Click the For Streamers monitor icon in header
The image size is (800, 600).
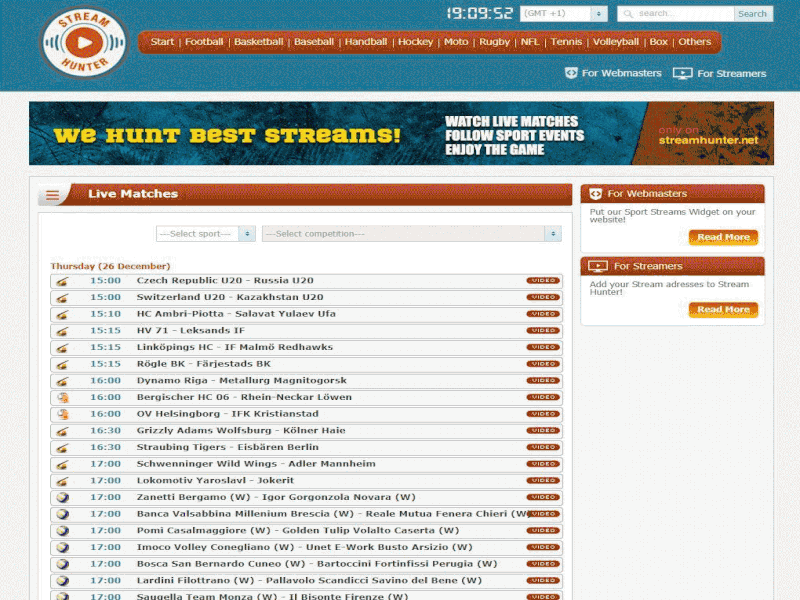click(682, 73)
